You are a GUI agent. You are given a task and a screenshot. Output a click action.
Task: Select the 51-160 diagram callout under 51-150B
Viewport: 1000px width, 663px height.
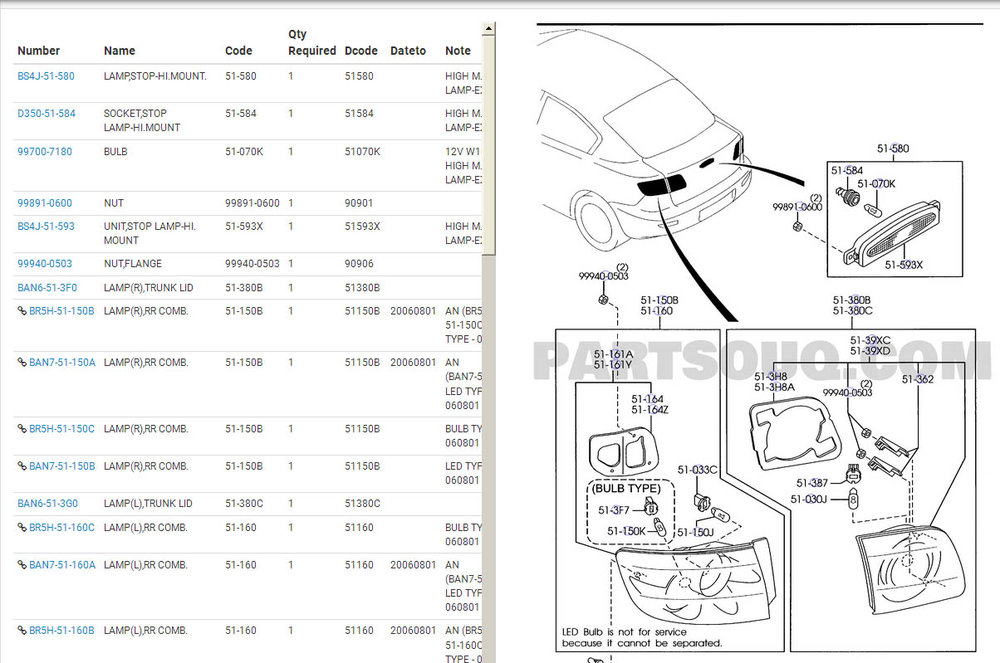pyautogui.click(x=656, y=311)
